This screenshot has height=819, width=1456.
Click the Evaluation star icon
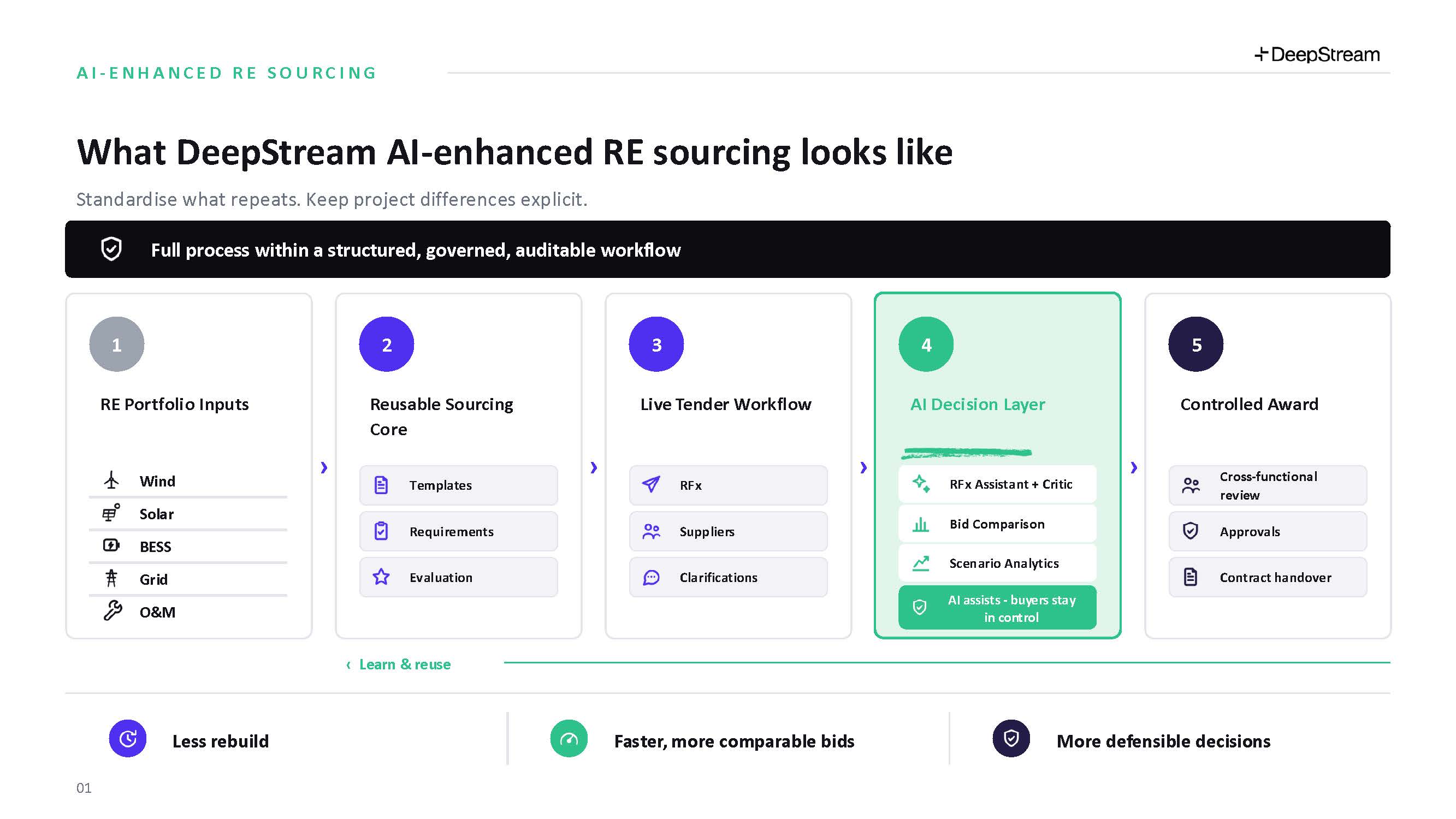coord(381,577)
